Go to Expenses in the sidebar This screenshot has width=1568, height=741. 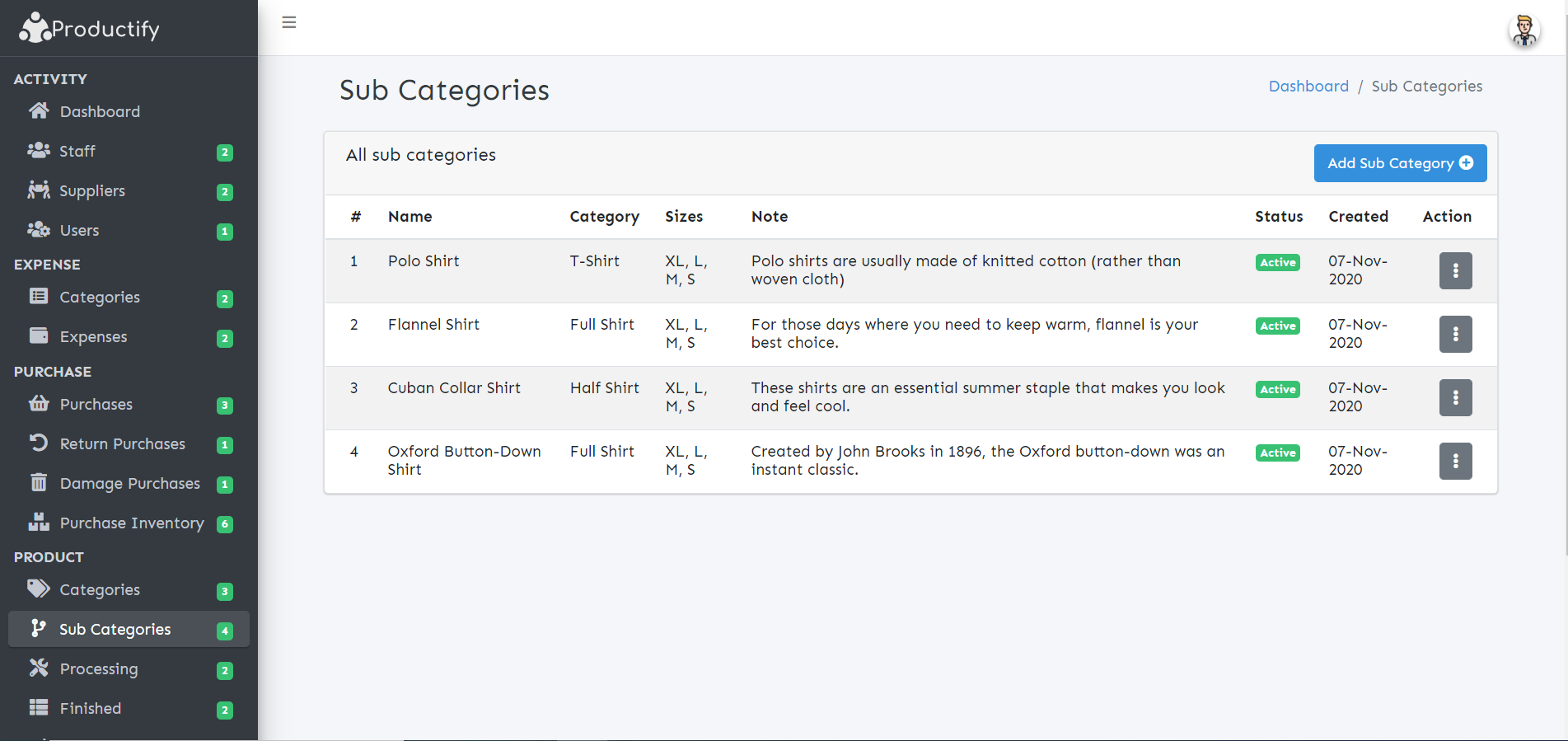point(93,336)
